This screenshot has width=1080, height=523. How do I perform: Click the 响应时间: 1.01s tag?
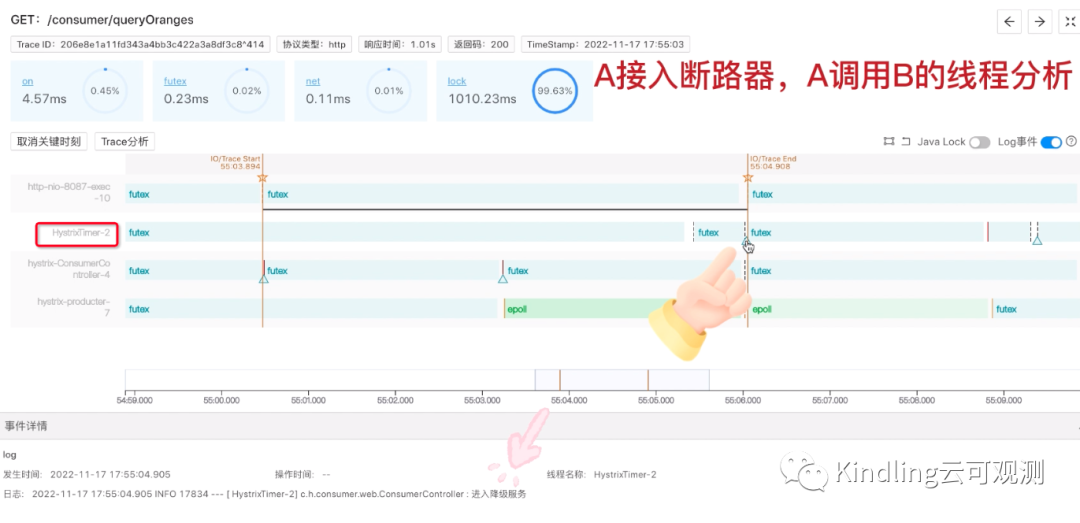point(400,45)
